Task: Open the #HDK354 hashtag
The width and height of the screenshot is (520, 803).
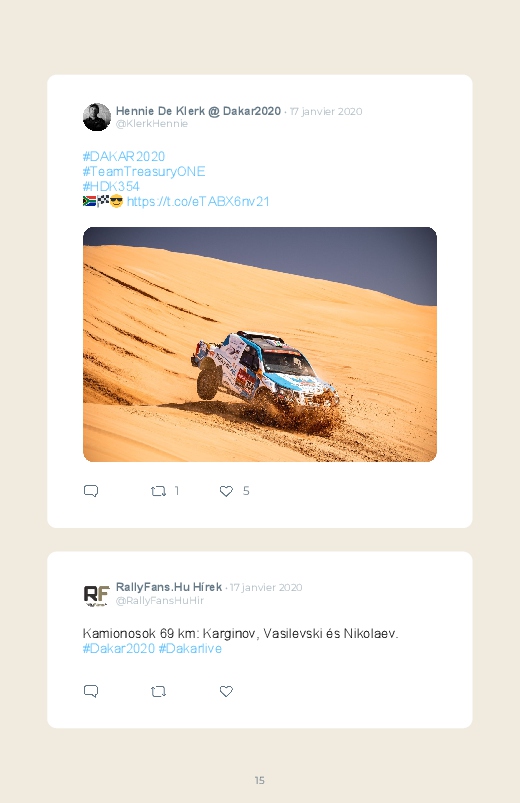Action: tap(111, 186)
